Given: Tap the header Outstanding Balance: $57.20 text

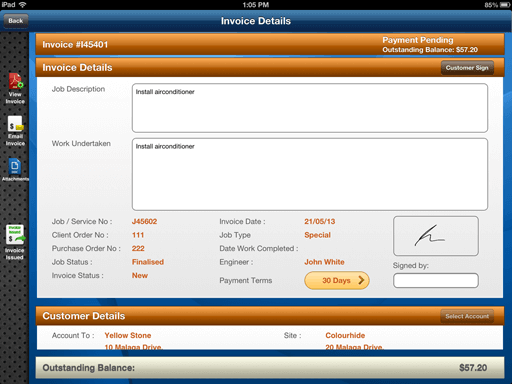Looking at the screenshot, I should click(x=430, y=50).
